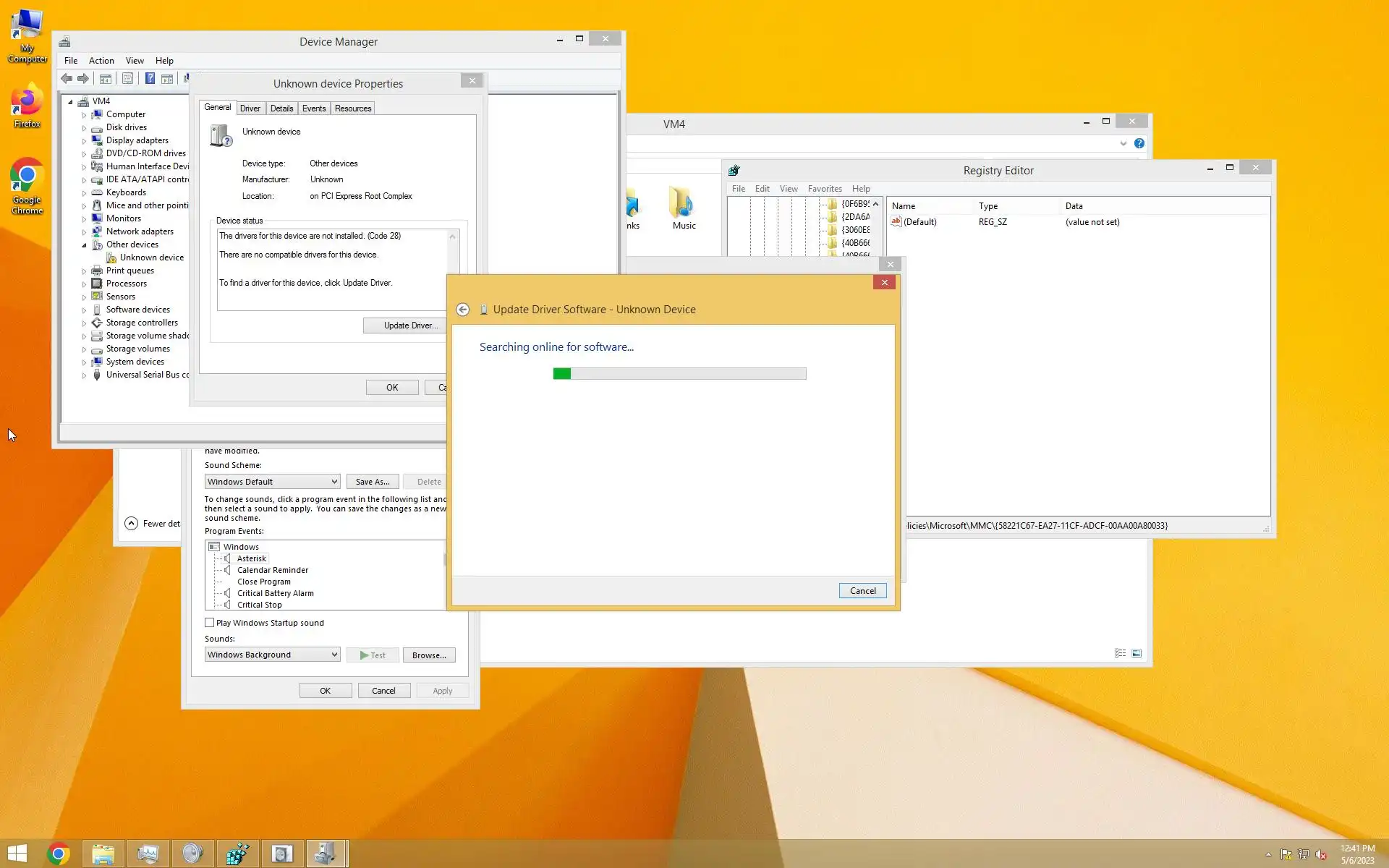Open the Action menu in Device Manager

click(x=101, y=61)
